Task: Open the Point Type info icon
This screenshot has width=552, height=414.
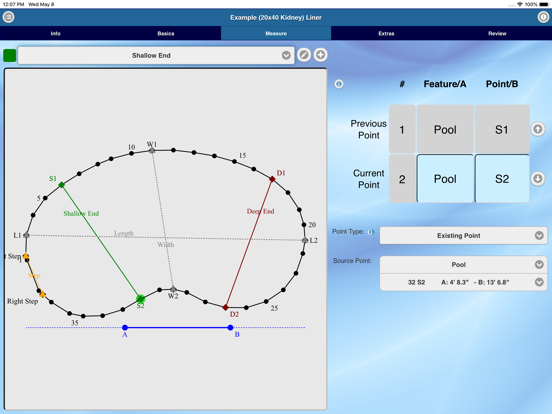Action: tap(371, 232)
